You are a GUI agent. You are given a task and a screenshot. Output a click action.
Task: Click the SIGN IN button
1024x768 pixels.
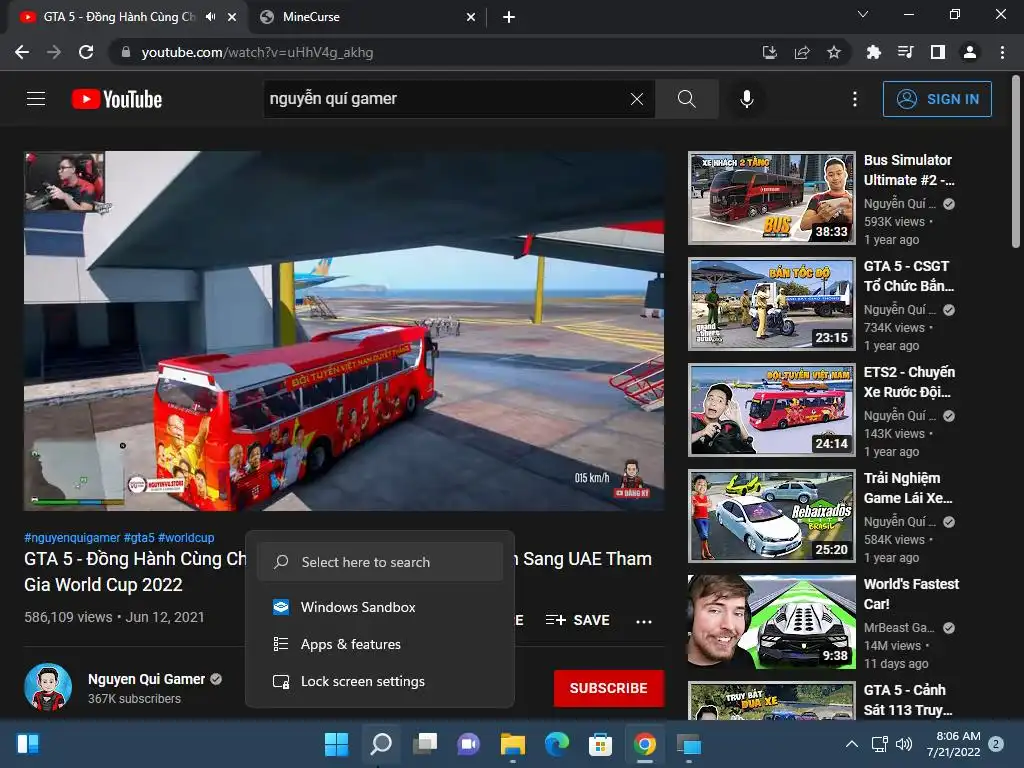[936, 99]
